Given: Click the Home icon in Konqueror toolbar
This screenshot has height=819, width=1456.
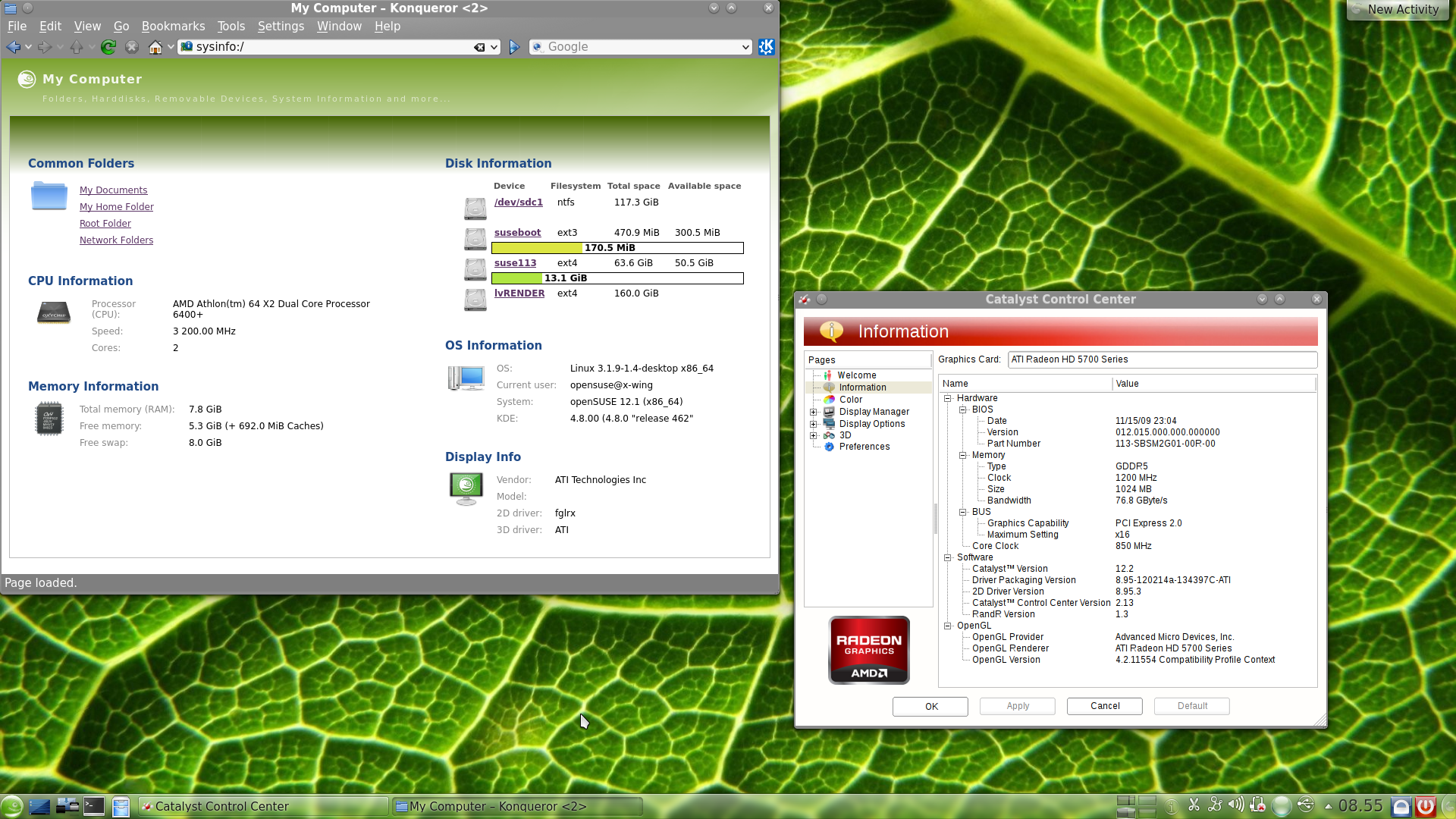Looking at the screenshot, I should [x=155, y=47].
